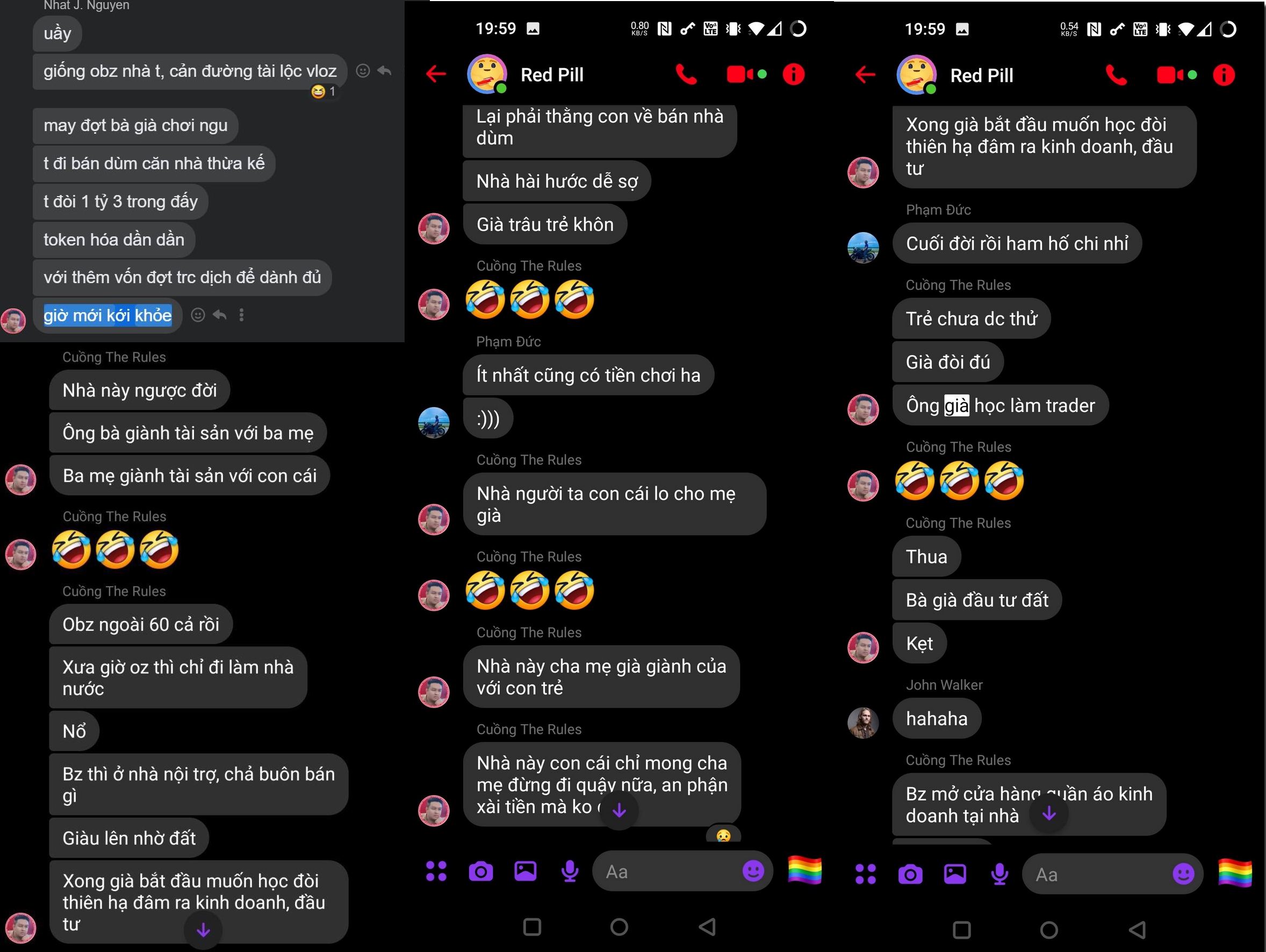Open photo gallery in right chat toolbar
The image size is (1266, 952).
click(x=955, y=874)
